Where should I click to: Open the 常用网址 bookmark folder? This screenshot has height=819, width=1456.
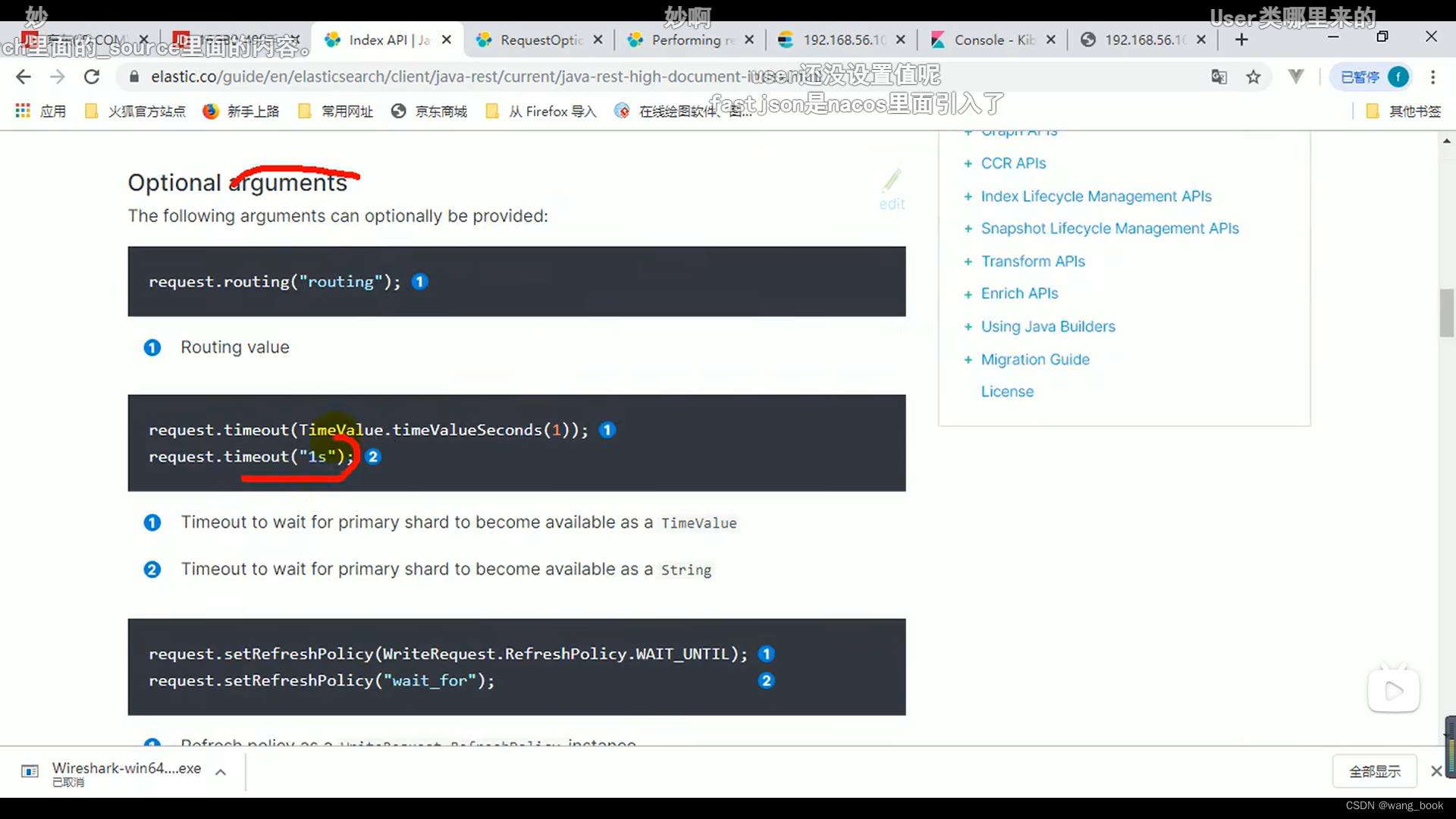[x=335, y=111]
